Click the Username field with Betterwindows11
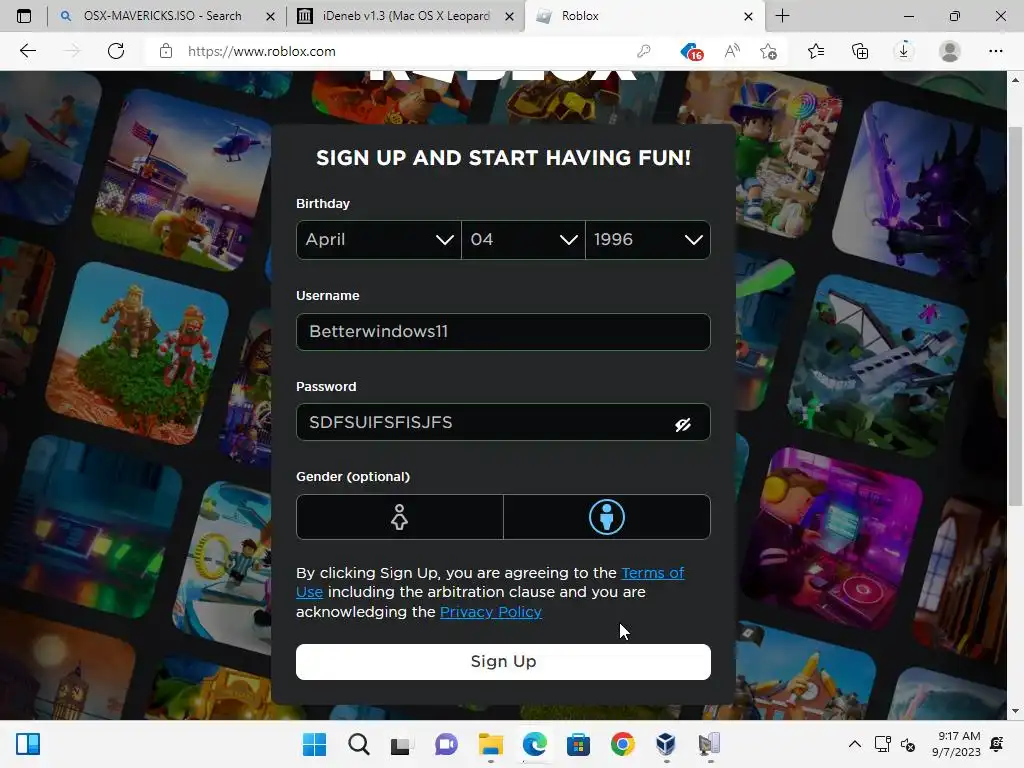The height and width of the screenshot is (768, 1024). (x=504, y=332)
